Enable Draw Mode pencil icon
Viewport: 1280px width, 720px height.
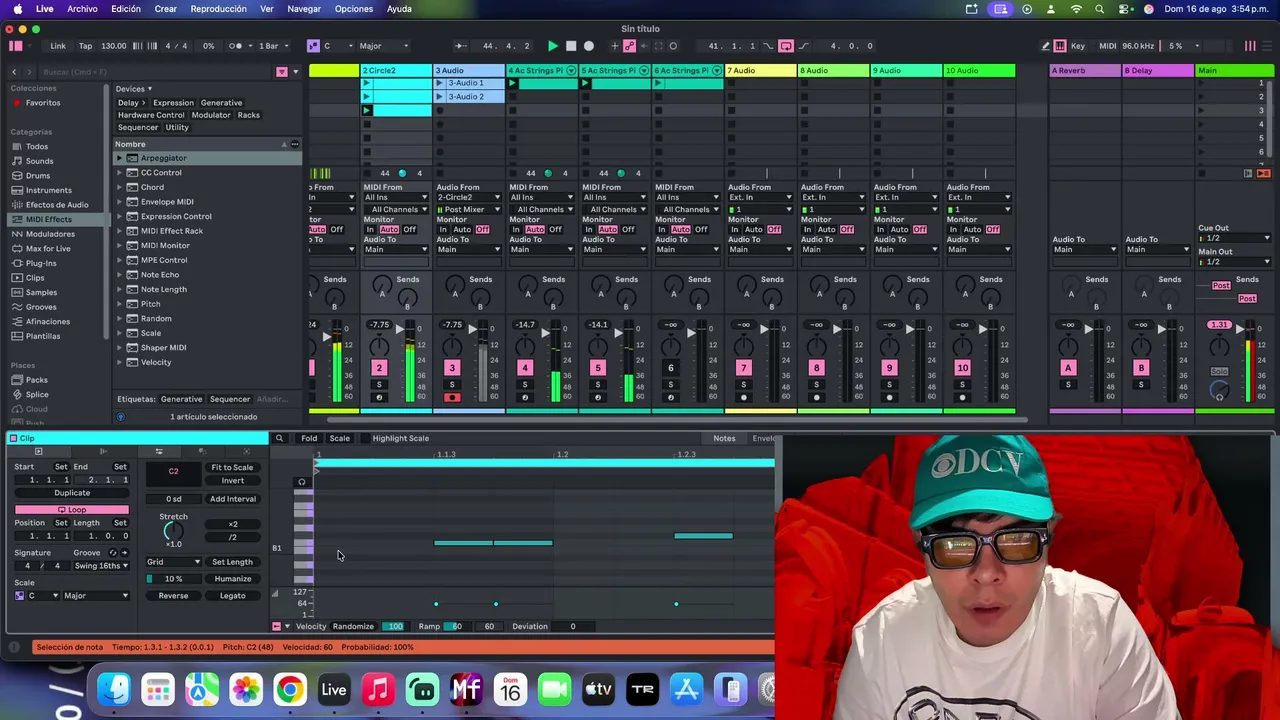[1045, 46]
